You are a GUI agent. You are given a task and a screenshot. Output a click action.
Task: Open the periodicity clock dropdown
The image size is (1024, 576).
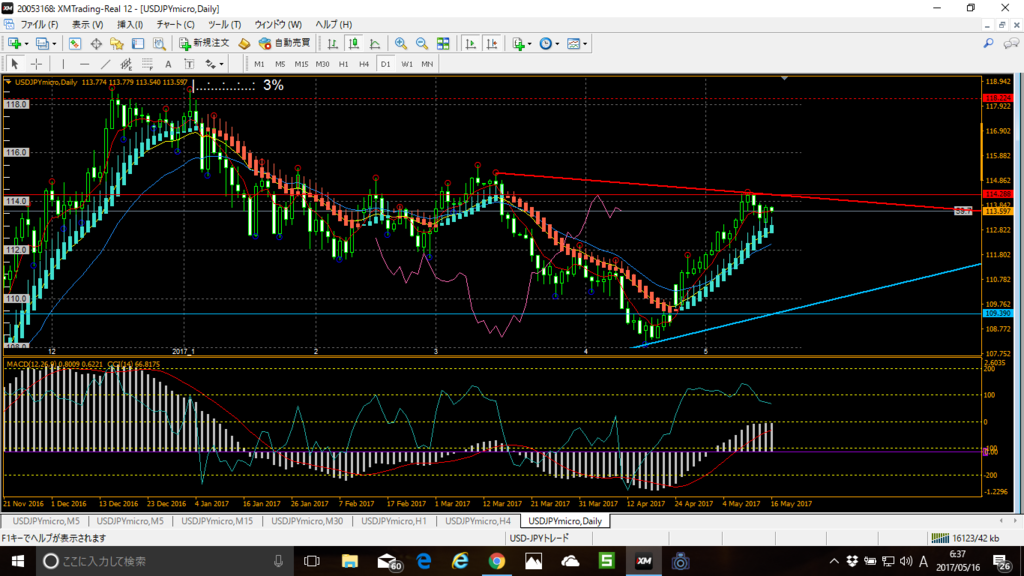click(x=549, y=44)
